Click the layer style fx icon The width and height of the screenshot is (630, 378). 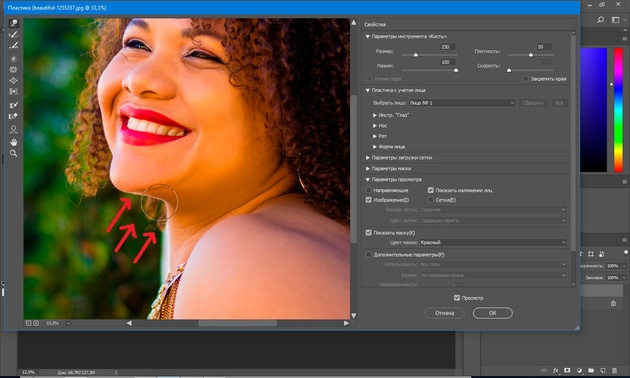556,370
